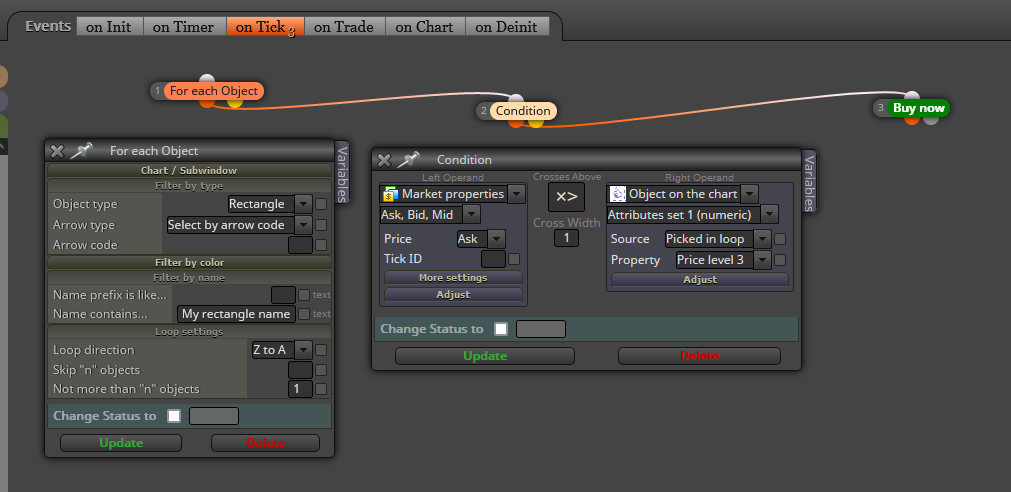Open the Loop direction Z to A dropdown
This screenshot has height=492, width=1011.
(x=282, y=350)
